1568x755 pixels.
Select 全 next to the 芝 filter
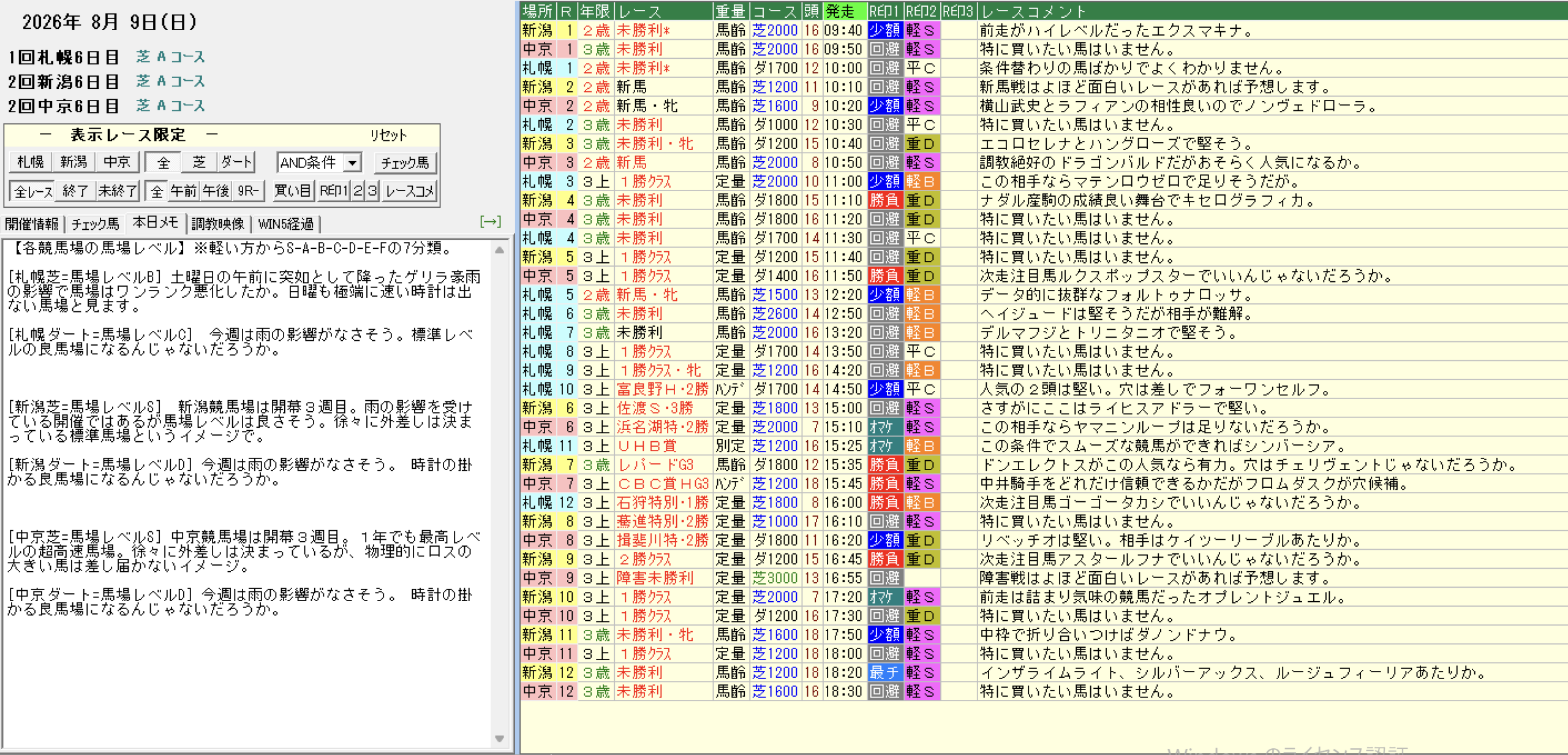coord(163,162)
